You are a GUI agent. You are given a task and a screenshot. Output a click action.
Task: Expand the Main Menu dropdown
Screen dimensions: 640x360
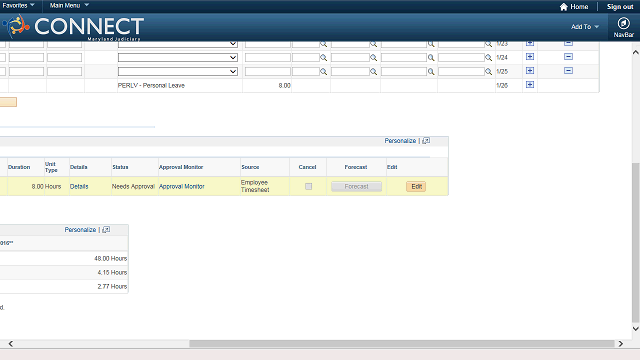coord(69,5)
